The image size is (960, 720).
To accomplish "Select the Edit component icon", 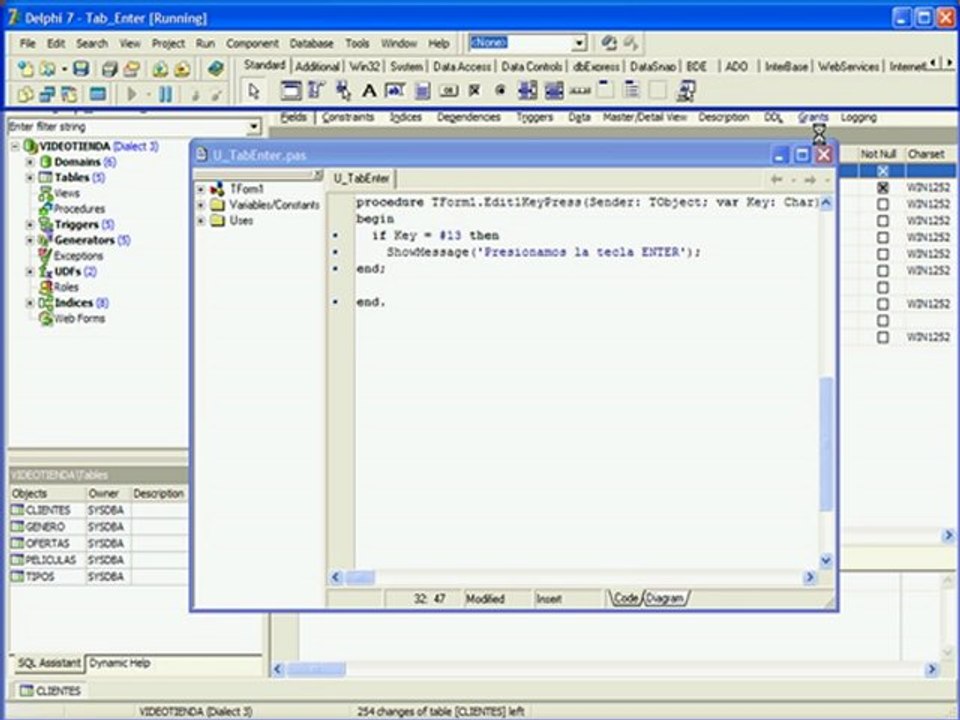I will 395,91.
